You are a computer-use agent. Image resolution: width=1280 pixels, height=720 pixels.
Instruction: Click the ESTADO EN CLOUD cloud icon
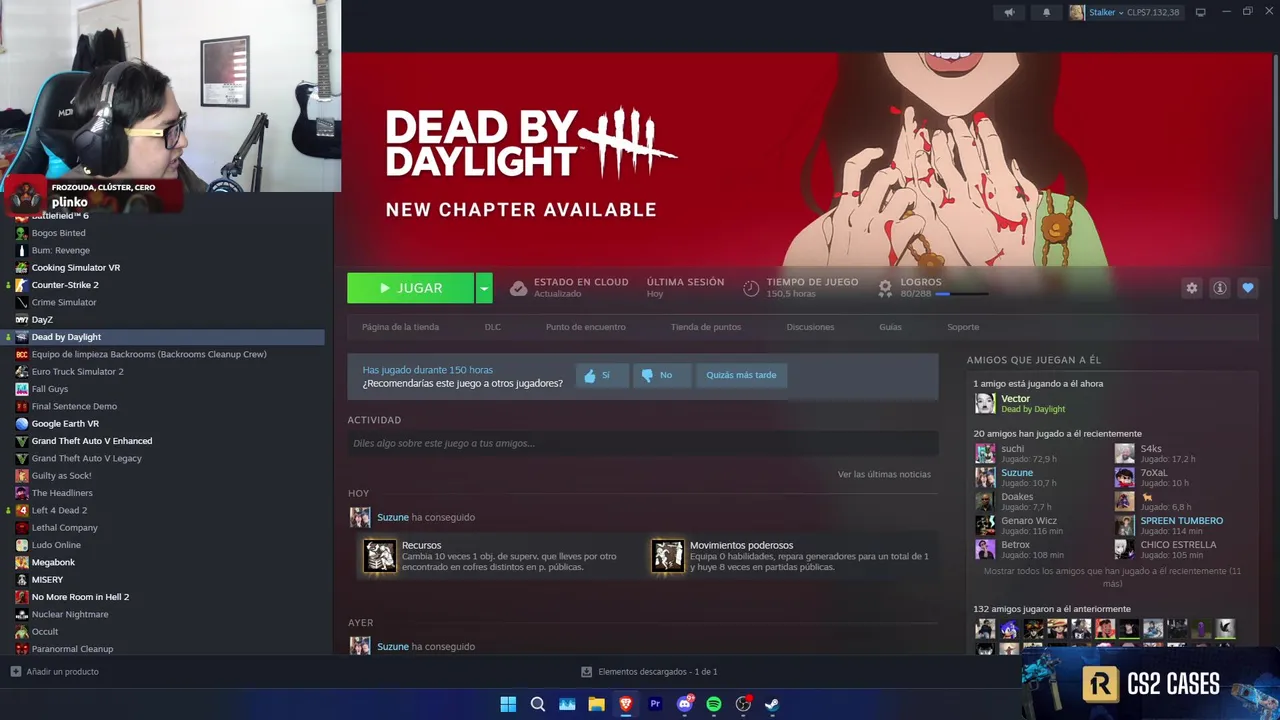point(518,288)
